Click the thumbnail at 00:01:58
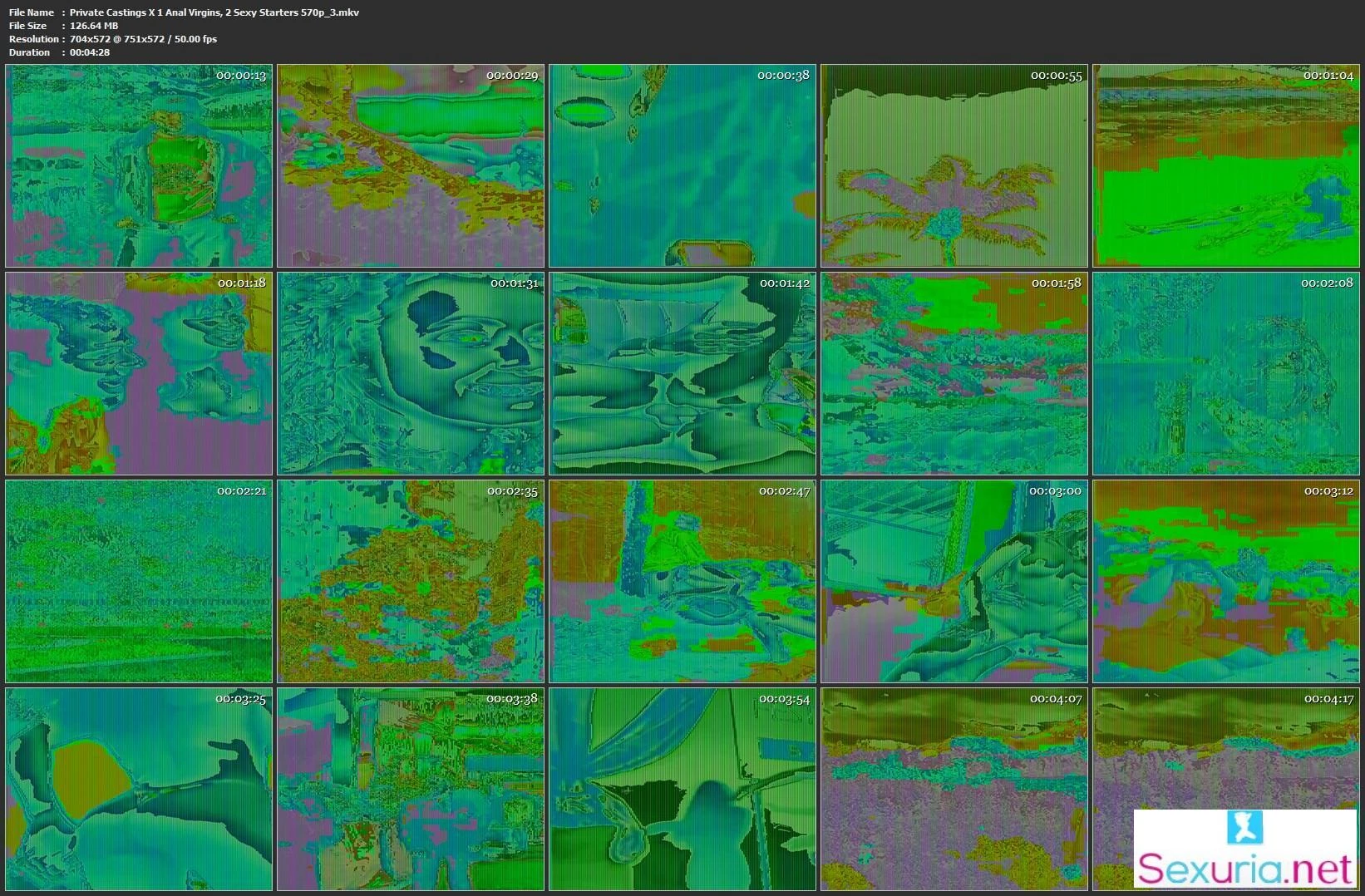The image size is (1365, 896). [954, 374]
